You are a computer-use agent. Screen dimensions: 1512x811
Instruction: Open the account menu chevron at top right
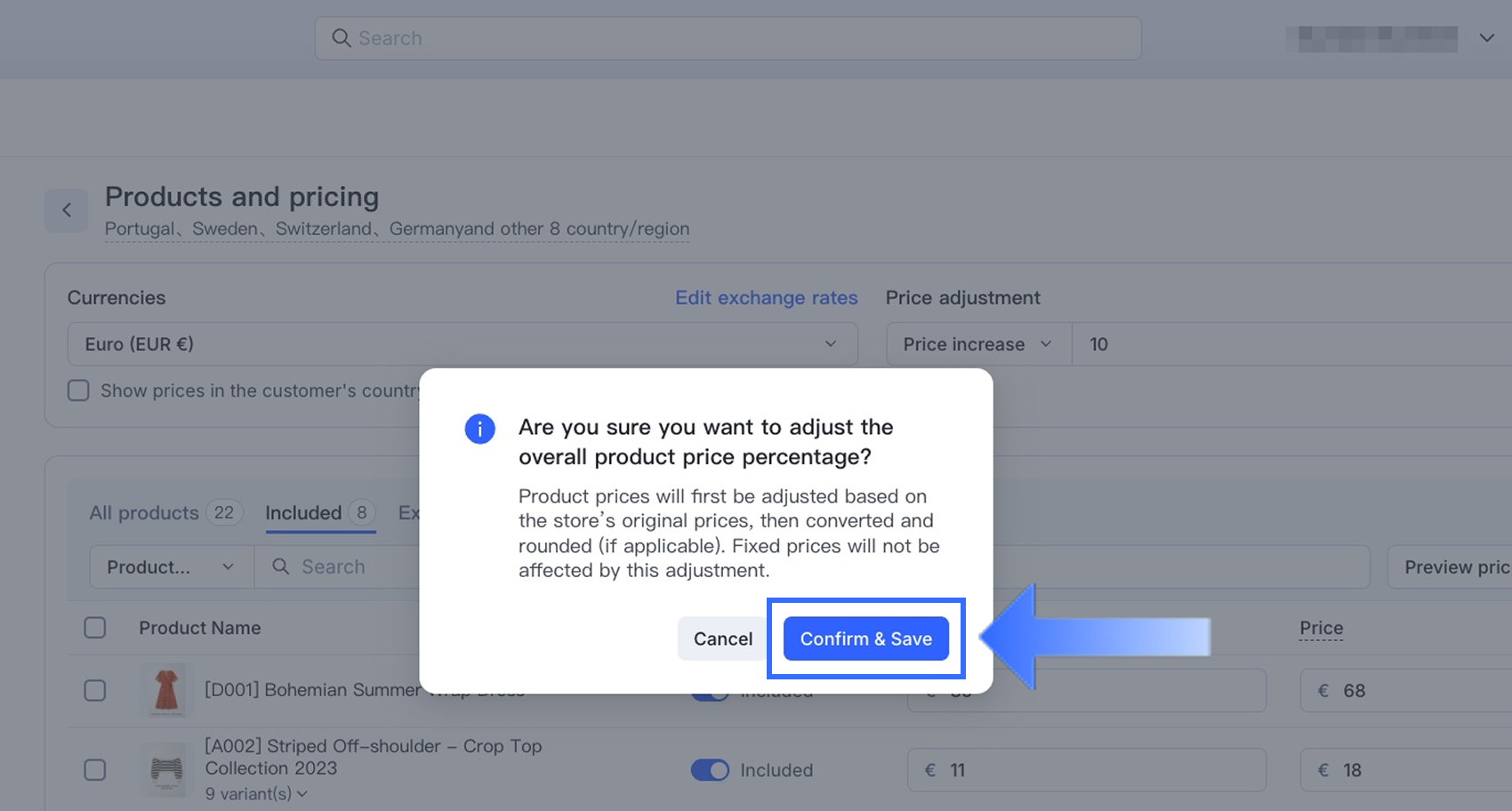(1486, 38)
